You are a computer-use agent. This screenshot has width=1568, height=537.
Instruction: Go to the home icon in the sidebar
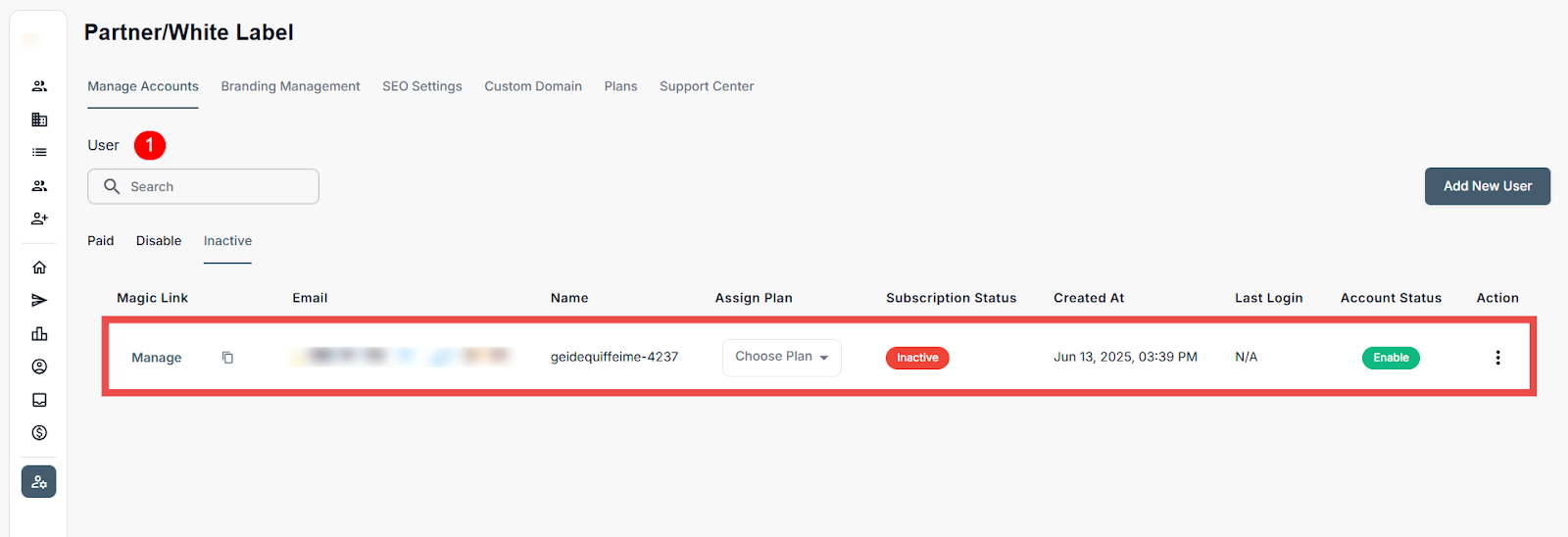pos(39,268)
